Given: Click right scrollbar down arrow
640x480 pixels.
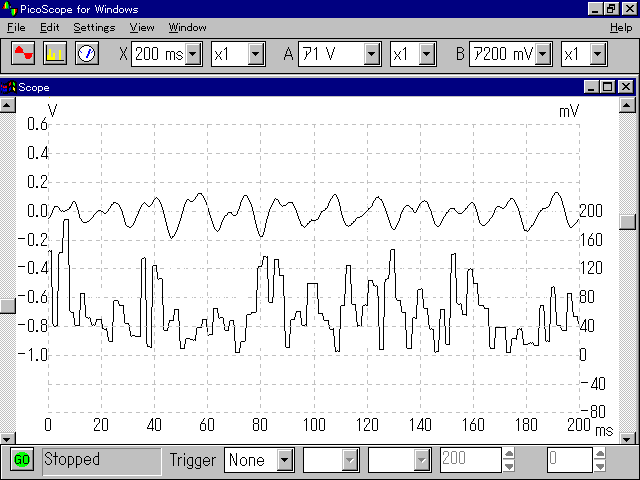Looking at the screenshot, I should (x=627, y=439).
